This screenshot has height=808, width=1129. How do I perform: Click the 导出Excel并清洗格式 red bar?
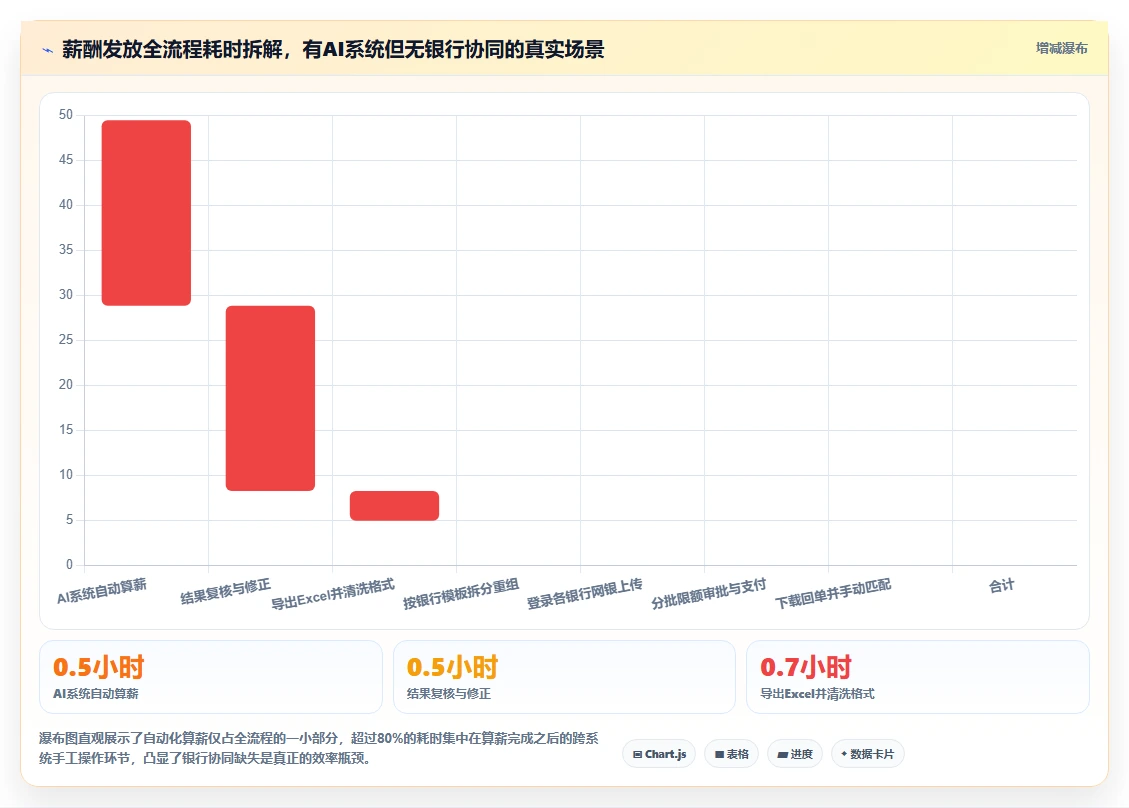[395, 506]
